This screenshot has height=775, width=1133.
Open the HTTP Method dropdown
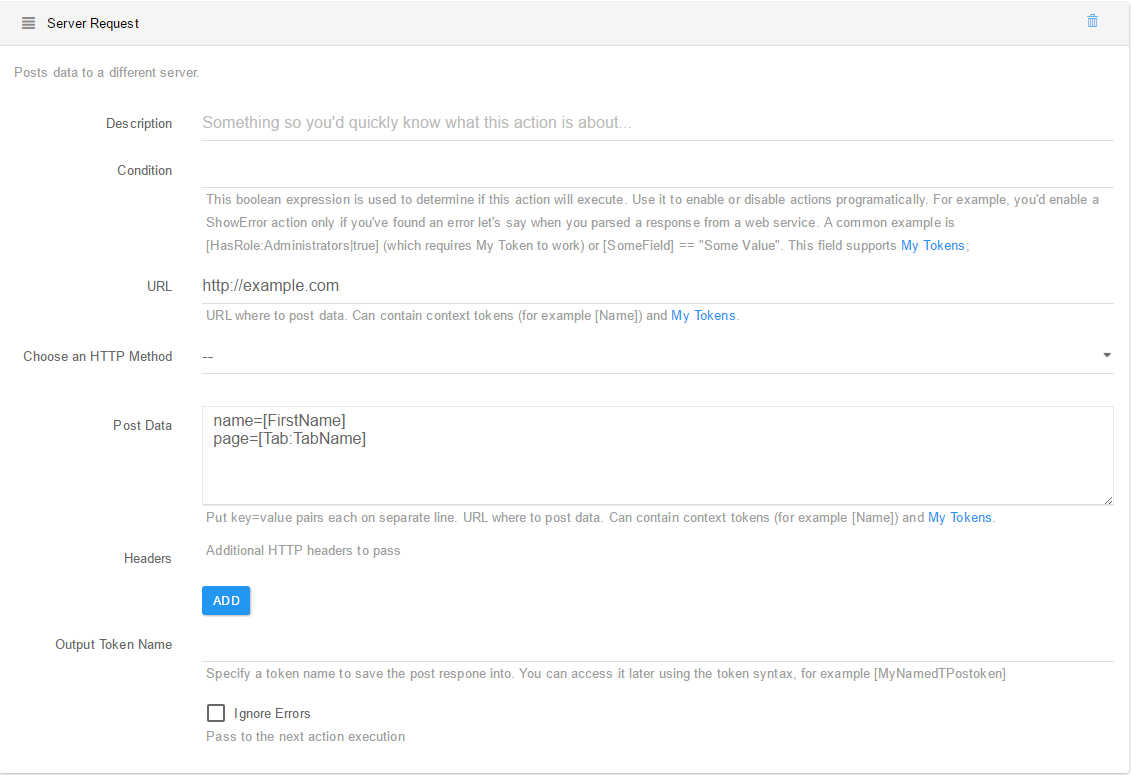tap(657, 355)
